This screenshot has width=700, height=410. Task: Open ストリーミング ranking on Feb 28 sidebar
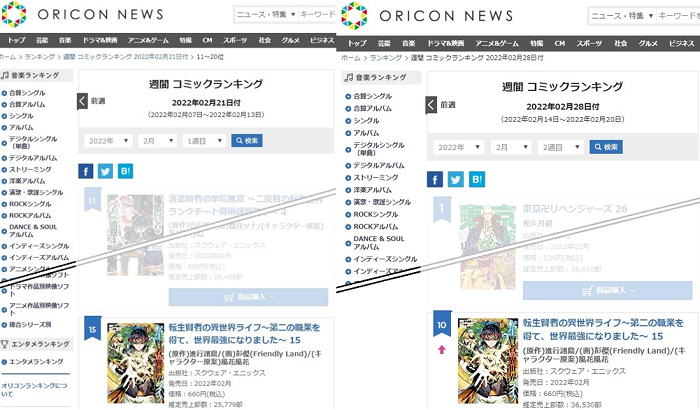pos(376,177)
